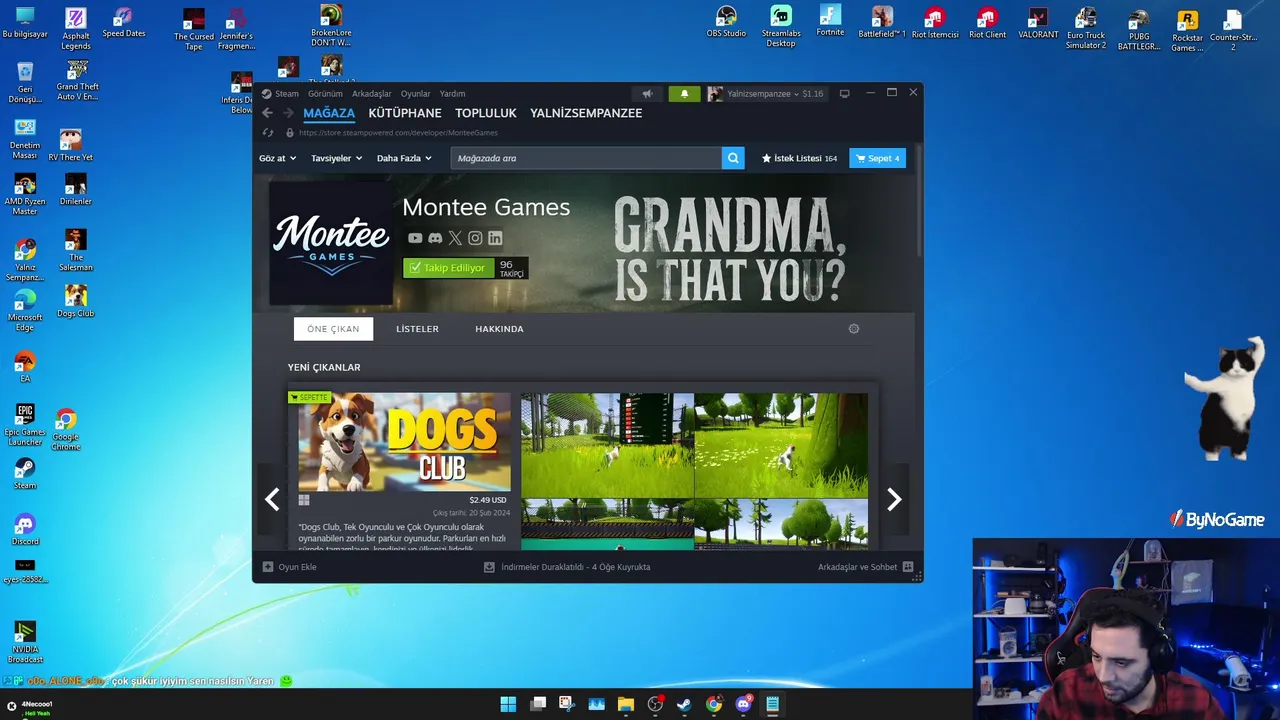The height and width of the screenshot is (720, 1280).
Task: Open the Arkadaşlar menu
Action: (372, 94)
